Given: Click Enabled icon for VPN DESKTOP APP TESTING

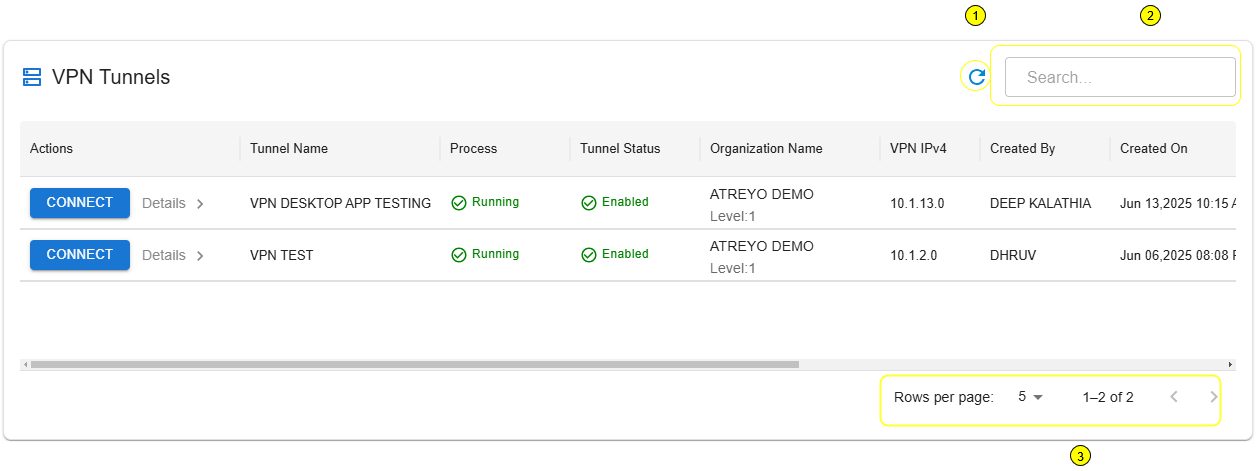Looking at the screenshot, I should tap(589, 203).
